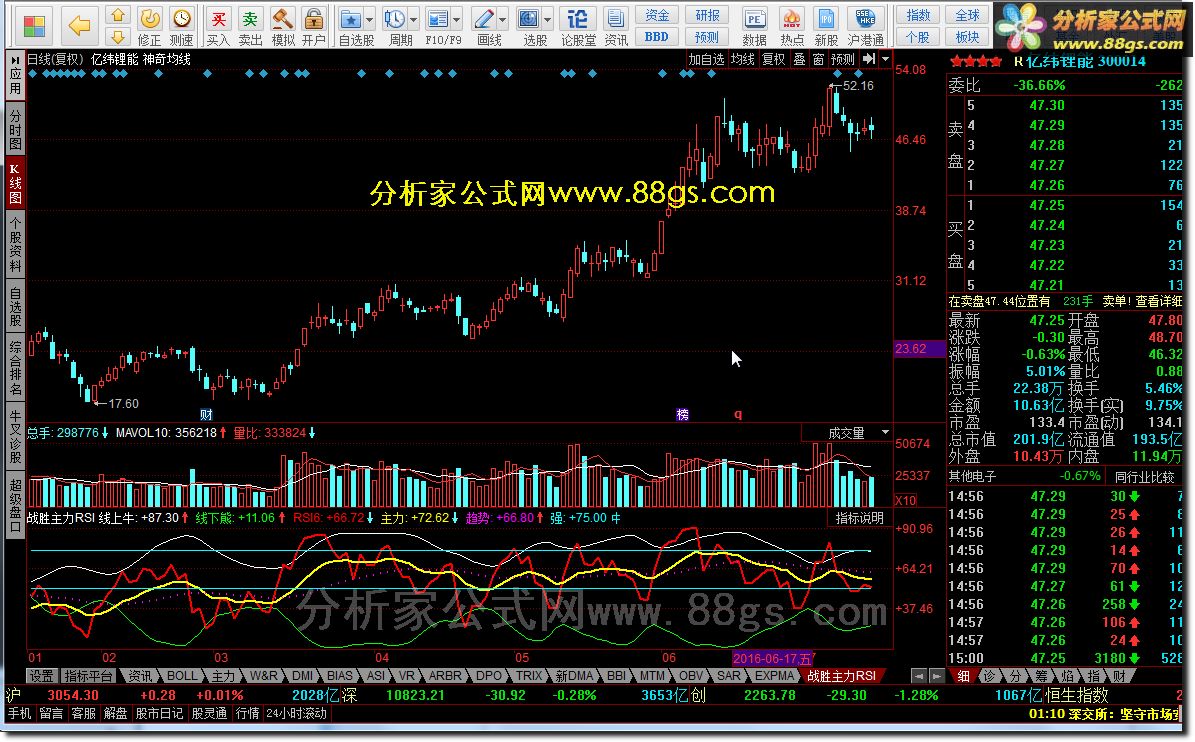Image resolution: width=1195 pixels, height=742 pixels.
Task: Toggle the 窗 multi-window button
Action: (819, 59)
